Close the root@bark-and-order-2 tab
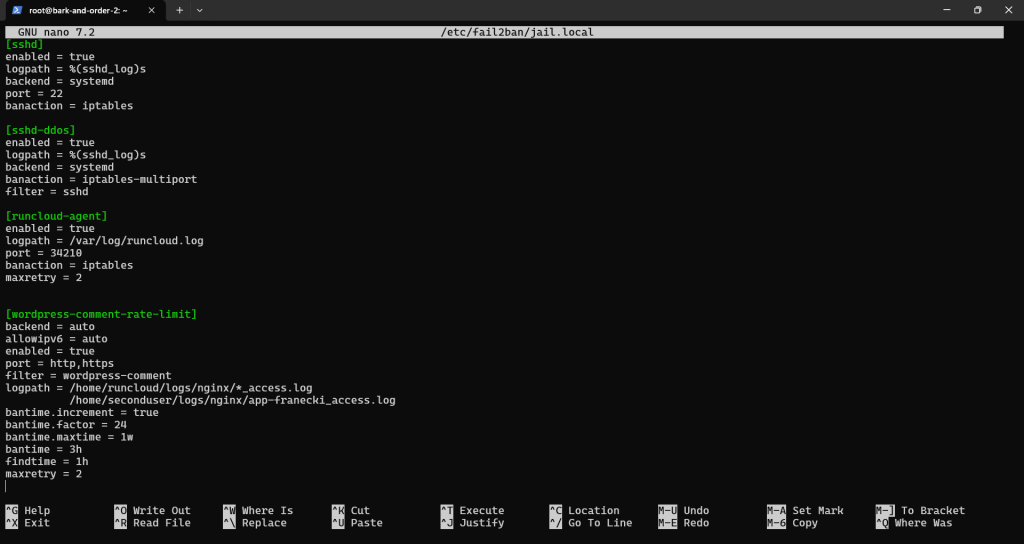This screenshot has height=544, width=1024. point(155,10)
